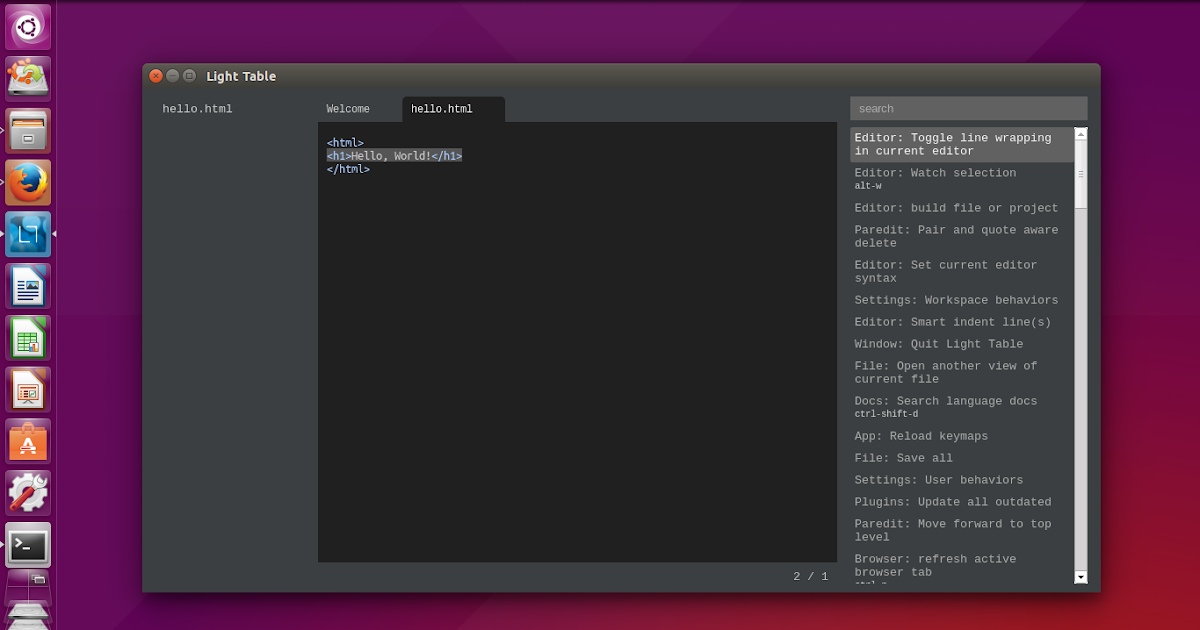Click inside the search field

968,108
